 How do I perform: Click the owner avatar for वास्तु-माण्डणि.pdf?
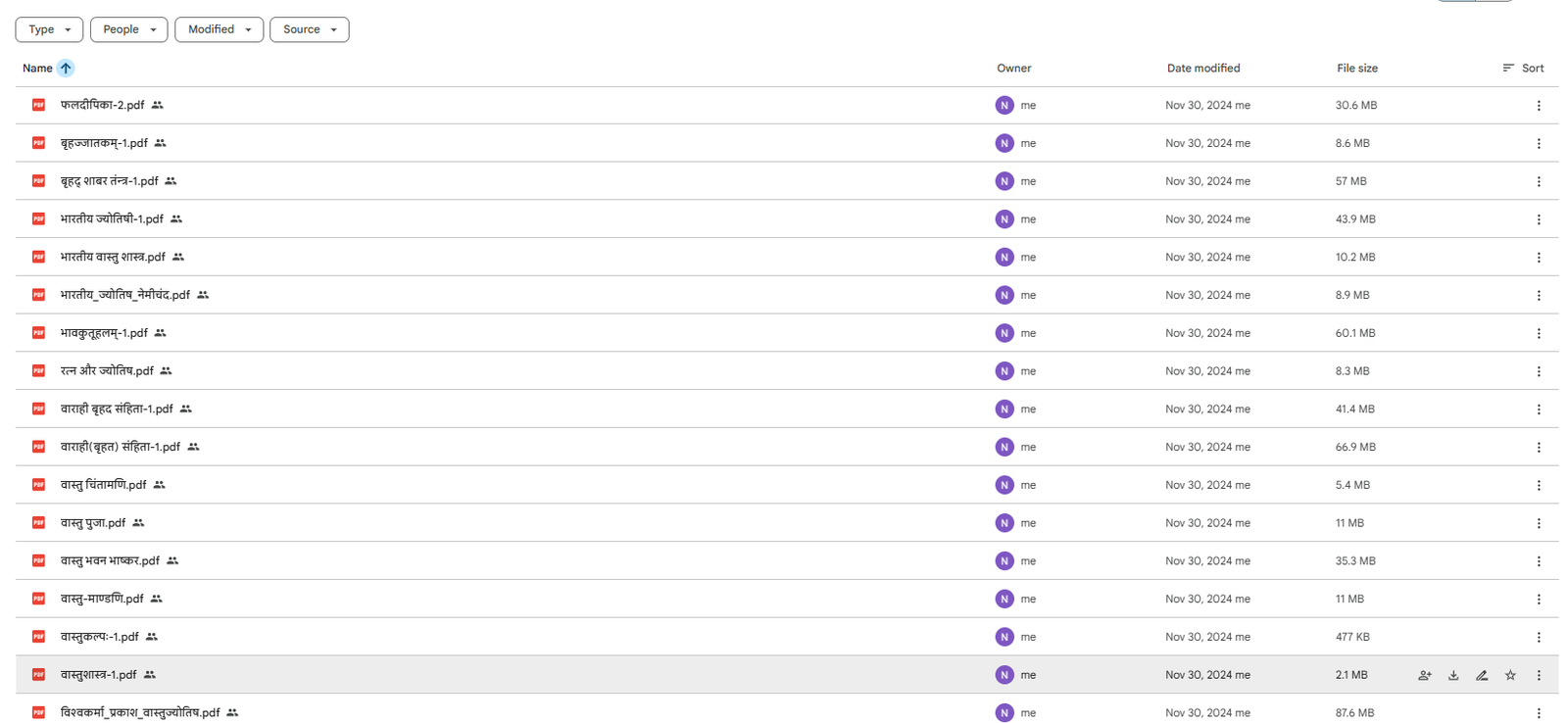1004,599
